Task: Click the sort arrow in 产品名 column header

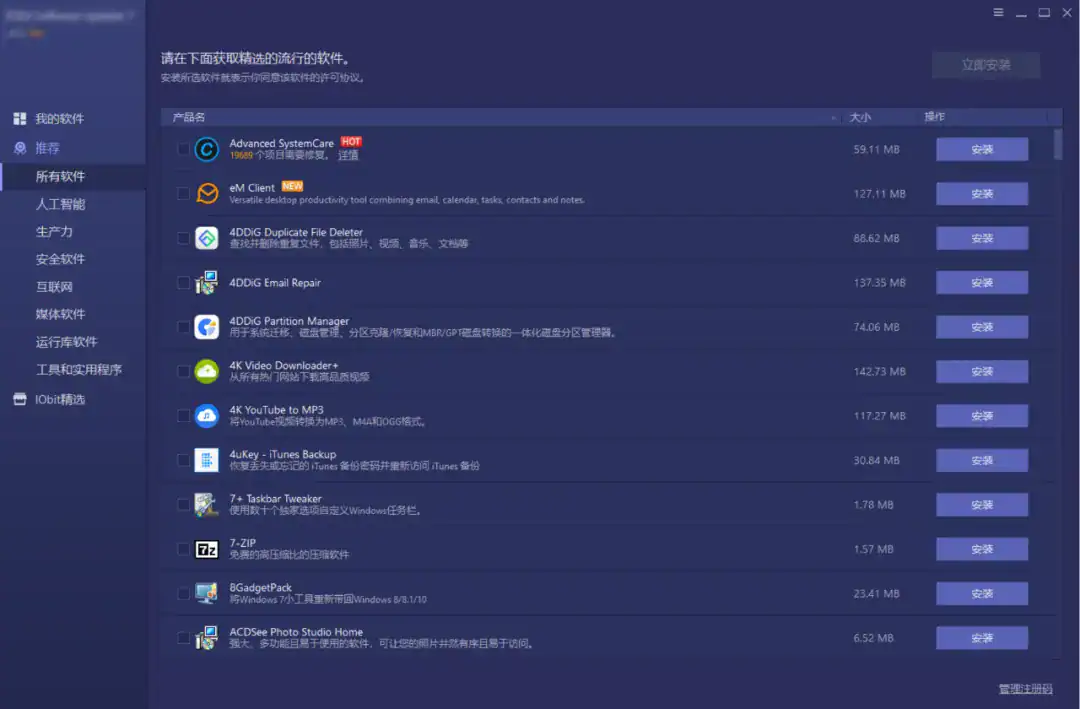Action: pyautogui.click(x=833, y=118)
